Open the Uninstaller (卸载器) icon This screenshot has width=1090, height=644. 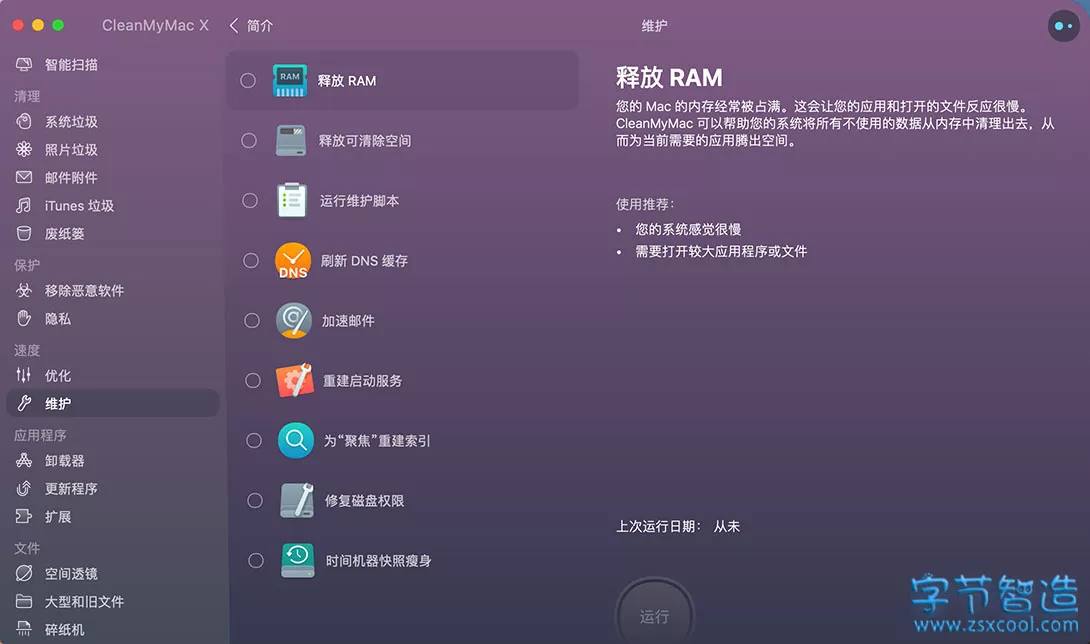[24, 460]
